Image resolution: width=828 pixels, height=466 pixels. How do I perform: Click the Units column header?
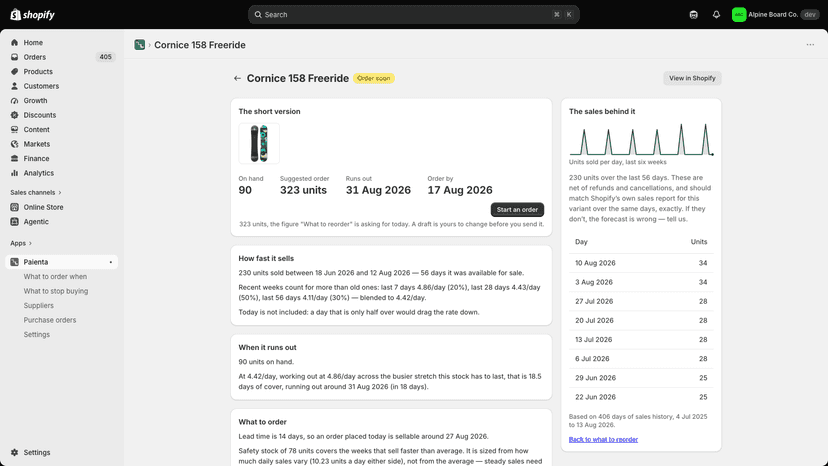pos(699,242)
